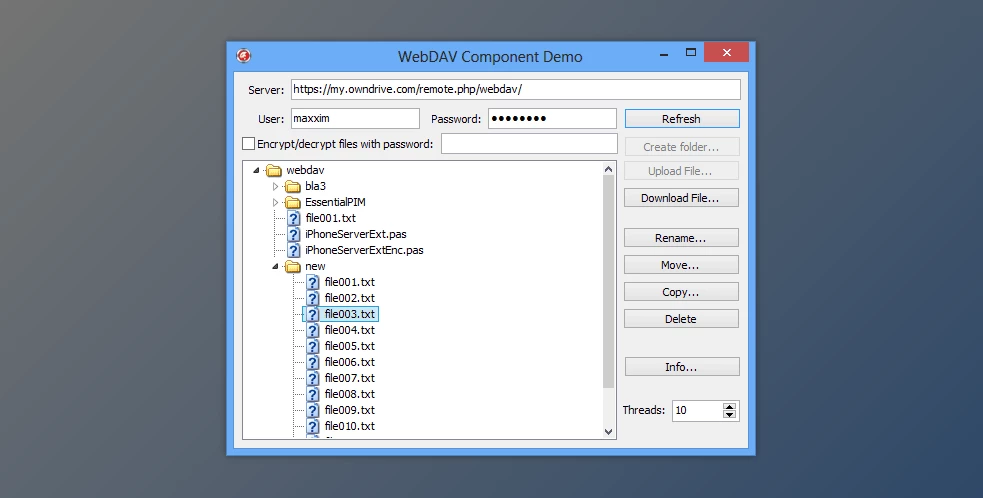The width and height of the screenshot is (983, 498).
Task: Click the EssentialPIM folder icon
Action: pos(292,203)
